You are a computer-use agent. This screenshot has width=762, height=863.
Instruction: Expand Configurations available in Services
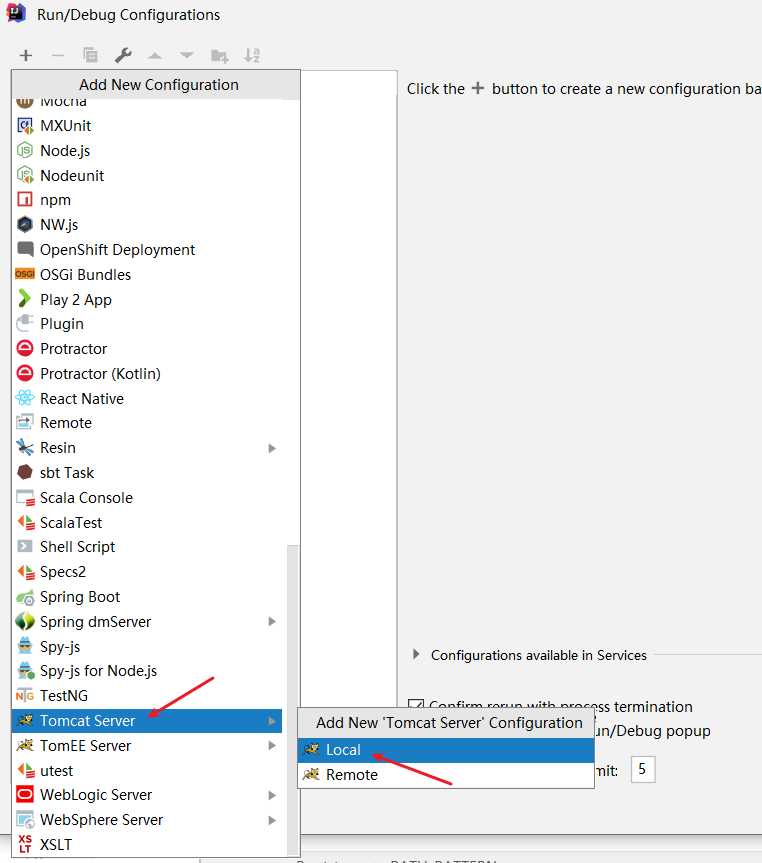(416, 654)
